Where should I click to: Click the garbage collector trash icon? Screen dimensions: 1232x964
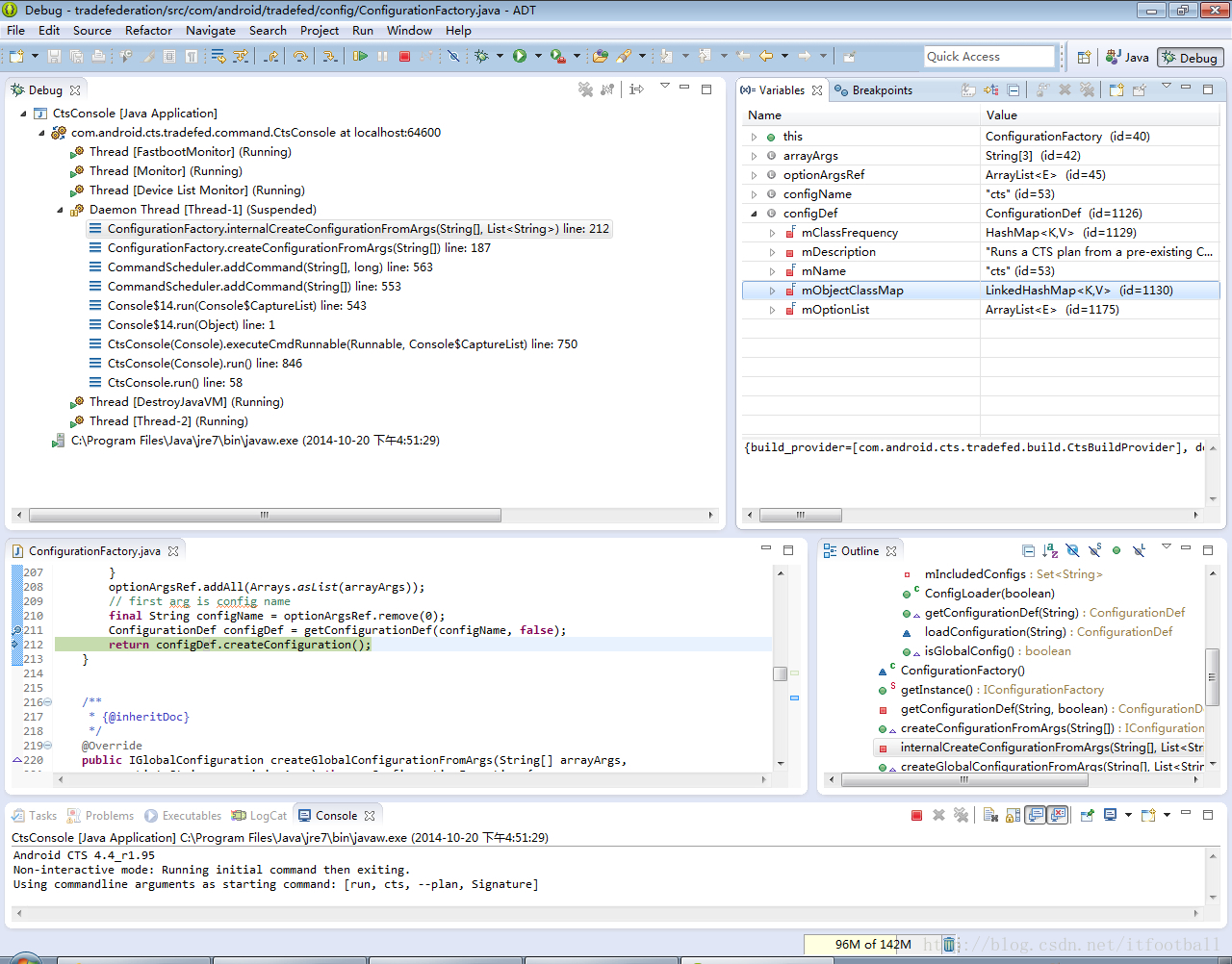click(949, 945)
